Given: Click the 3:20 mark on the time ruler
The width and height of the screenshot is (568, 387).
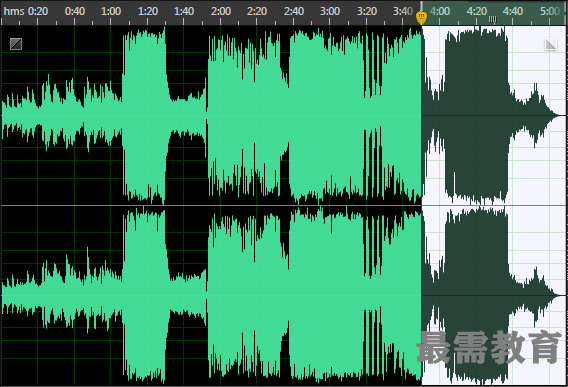Looking at the screenshot, I should click(367, 11).
